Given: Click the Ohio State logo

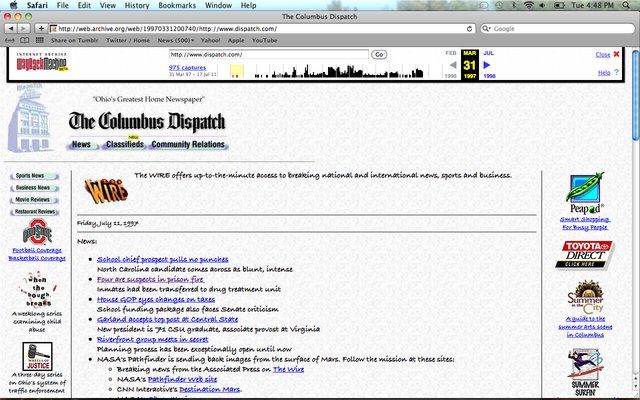Looking at the screenshot, I should coord(37,231).
